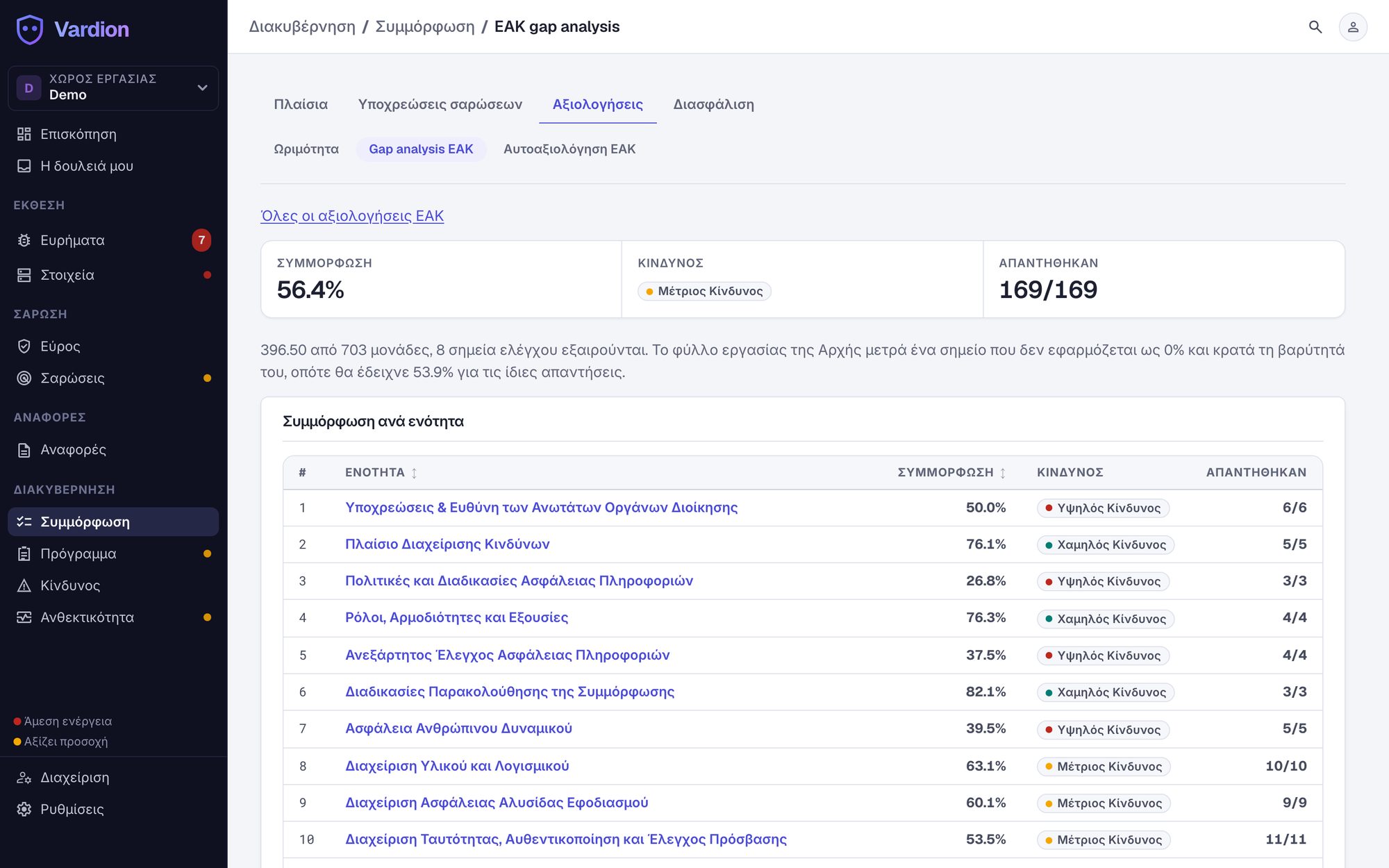Click the Πρόγραμμα clipboard icon

[24, 553]
